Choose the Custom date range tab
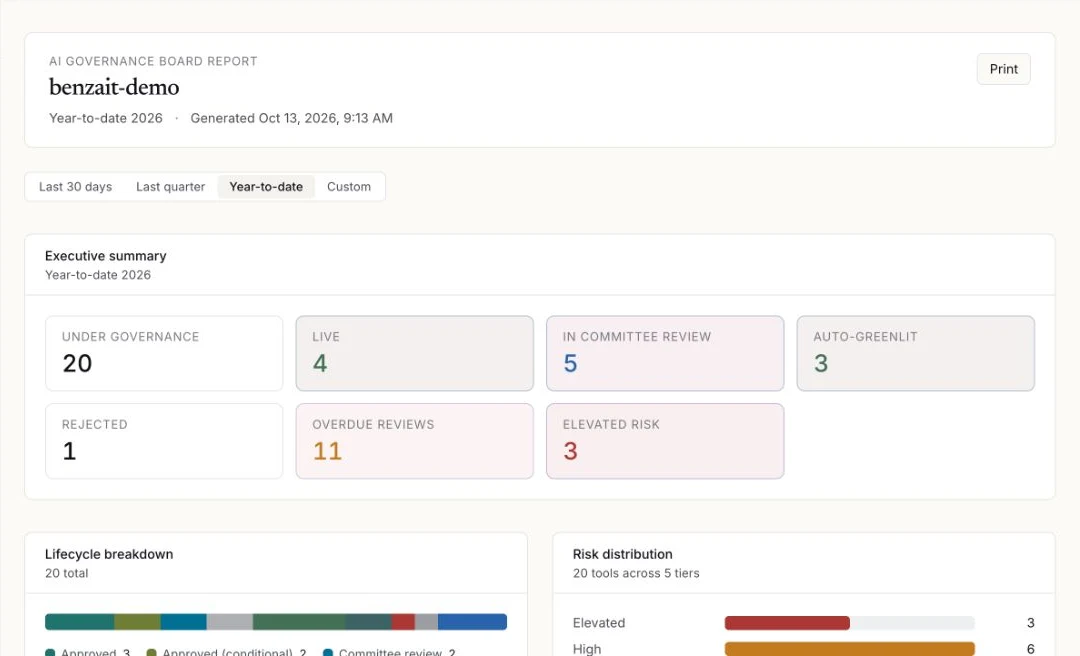 pos(349,187)
